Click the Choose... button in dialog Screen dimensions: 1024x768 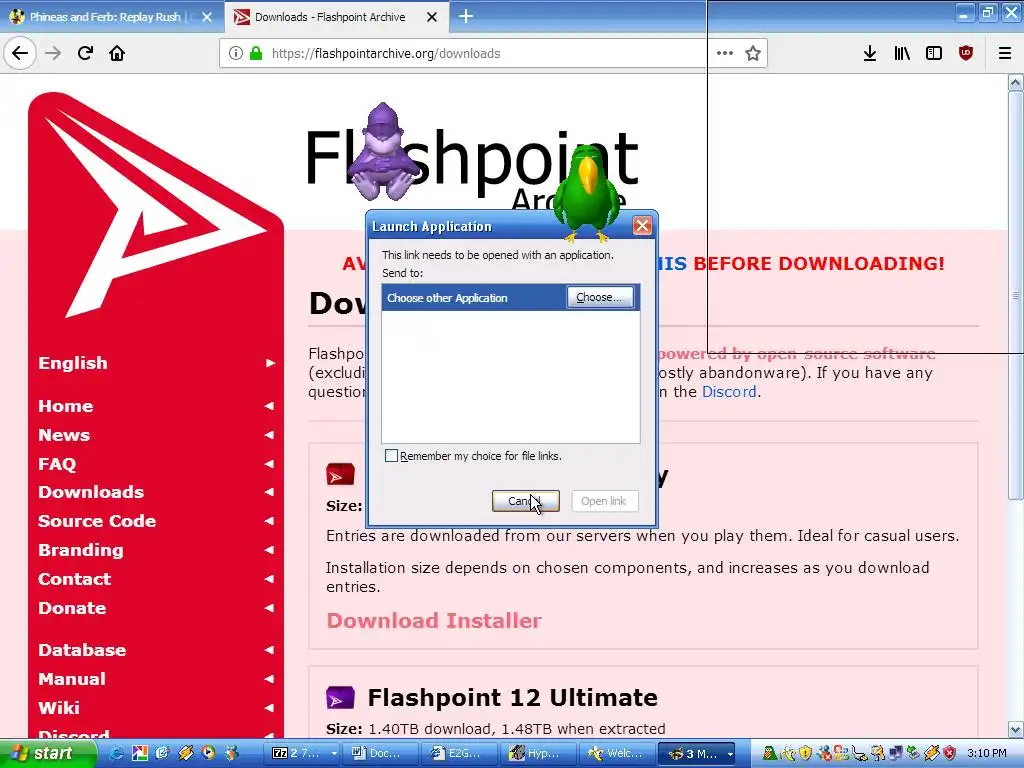(x=600, y=297)
